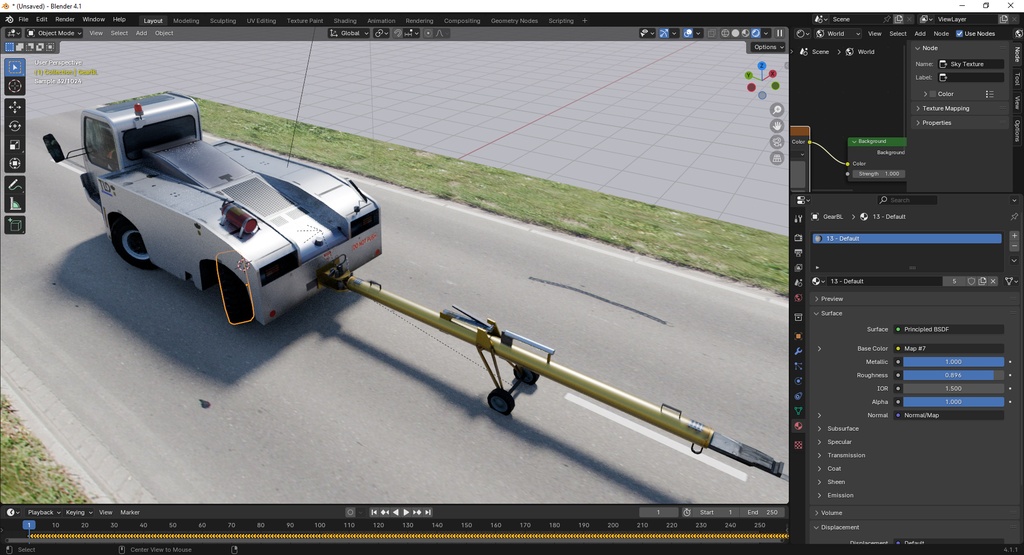The width and height of the screenshot is (1024, 555).
Task: Expand the Texture Mapping panel
Action: pyautogui.click(x=945, y=108)
